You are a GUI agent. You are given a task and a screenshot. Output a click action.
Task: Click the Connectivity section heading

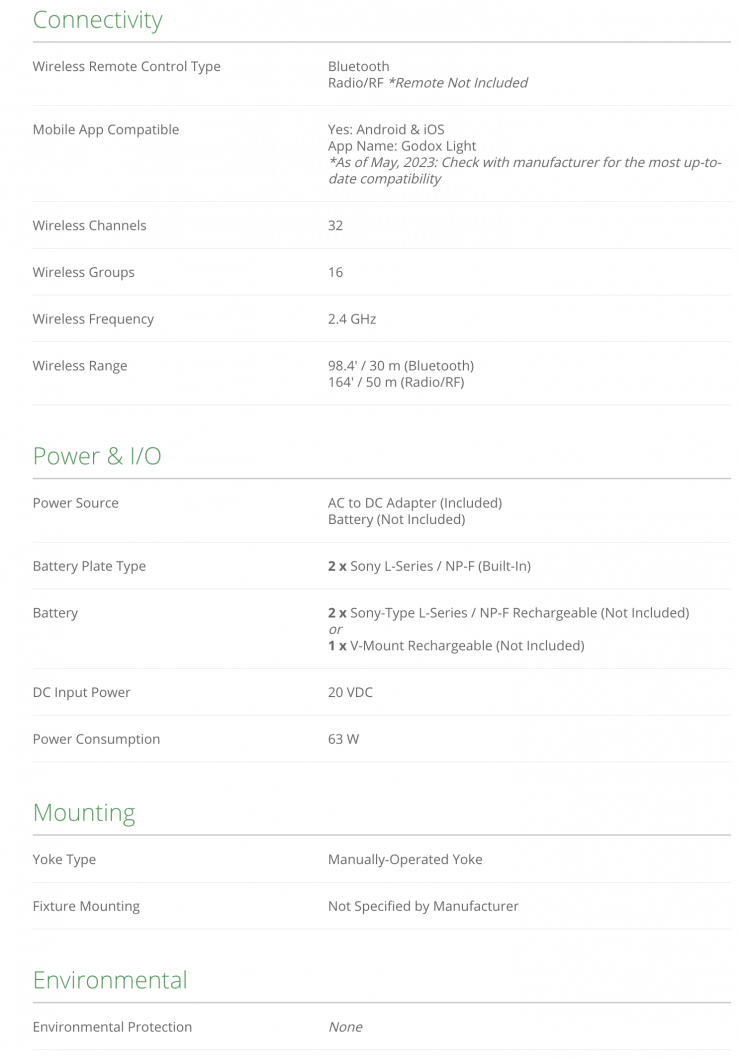[97, 20]
